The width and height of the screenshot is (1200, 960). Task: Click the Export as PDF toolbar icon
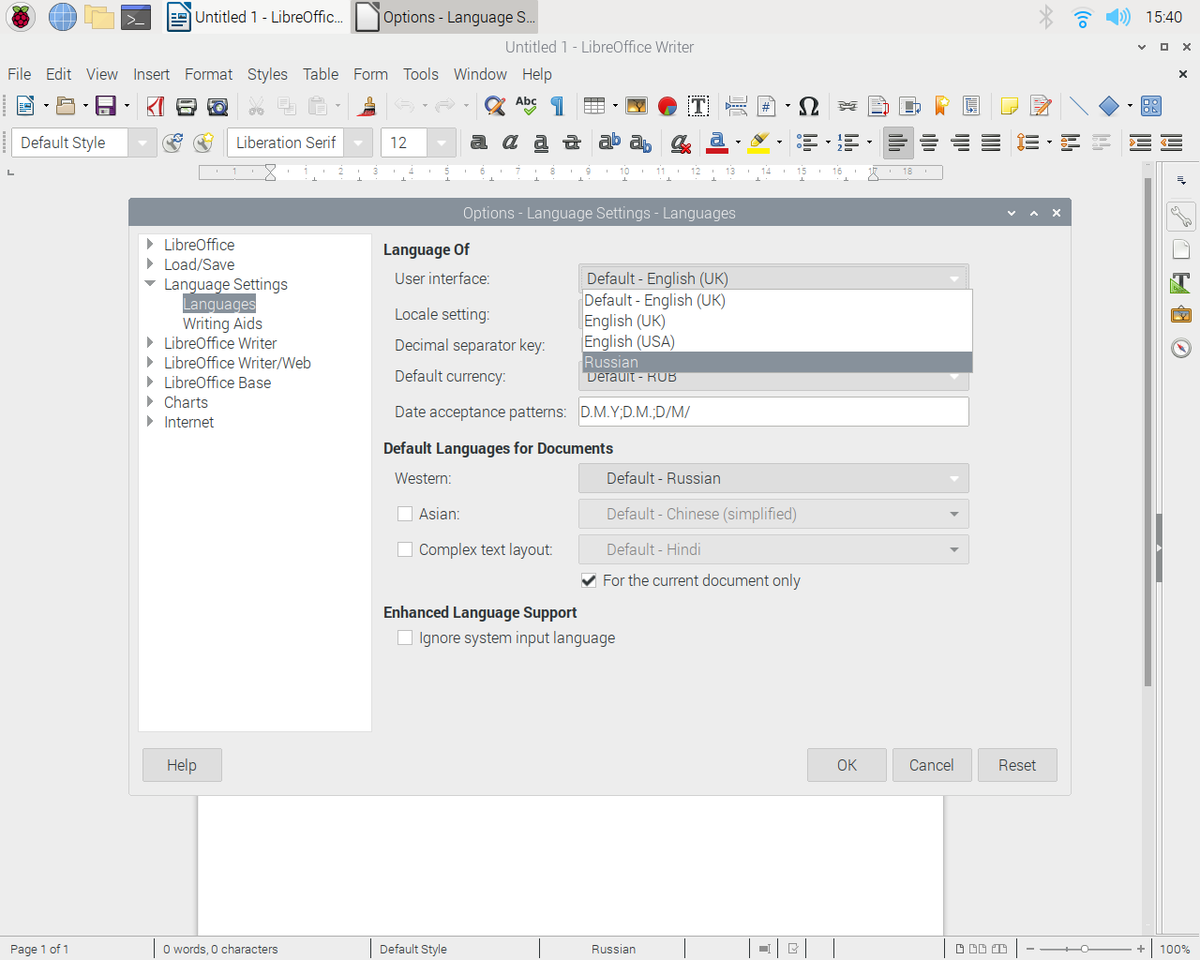155,106
